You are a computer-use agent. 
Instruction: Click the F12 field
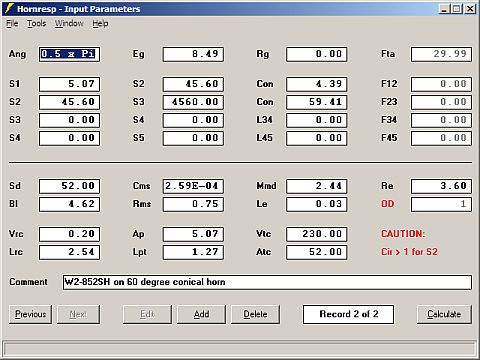pyautogui.click(x=441, y=84)
